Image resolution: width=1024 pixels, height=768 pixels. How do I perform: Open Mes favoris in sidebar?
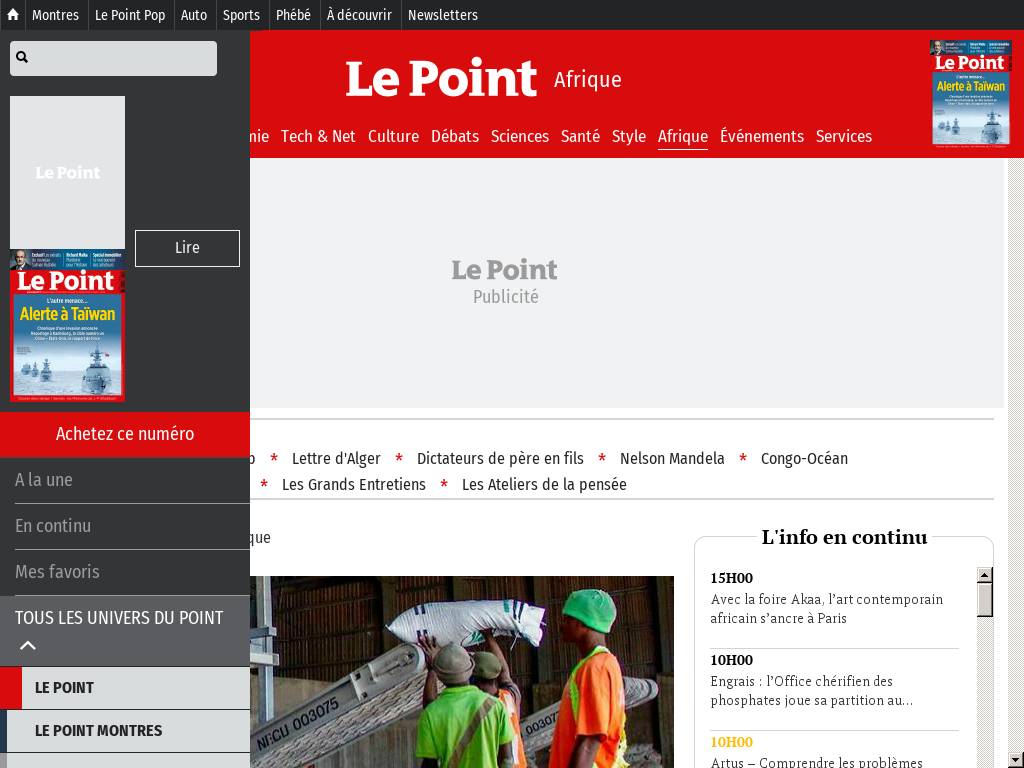(57, 572)
